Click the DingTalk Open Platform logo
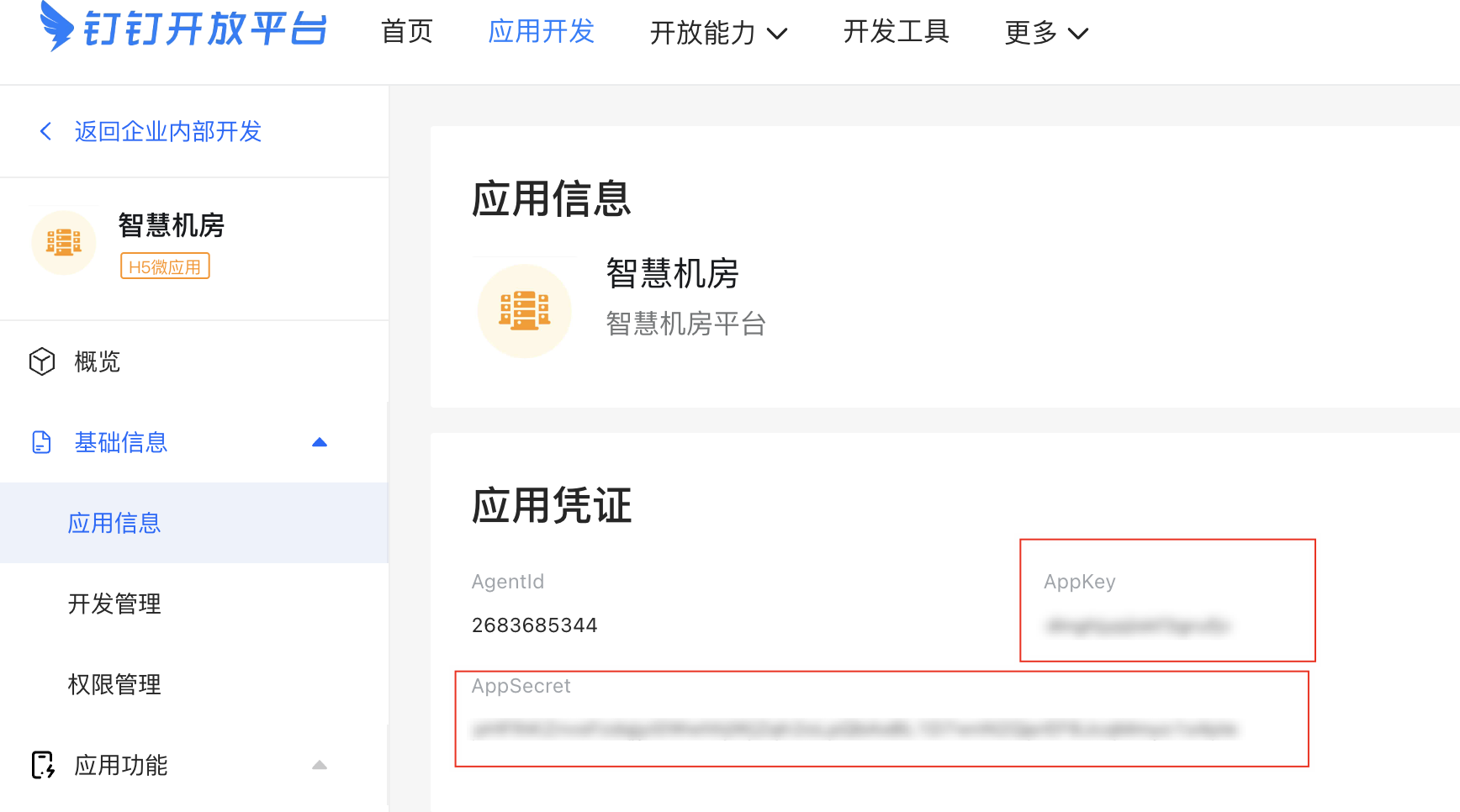This screenshot has width=1460, height=812. (183, 28)
